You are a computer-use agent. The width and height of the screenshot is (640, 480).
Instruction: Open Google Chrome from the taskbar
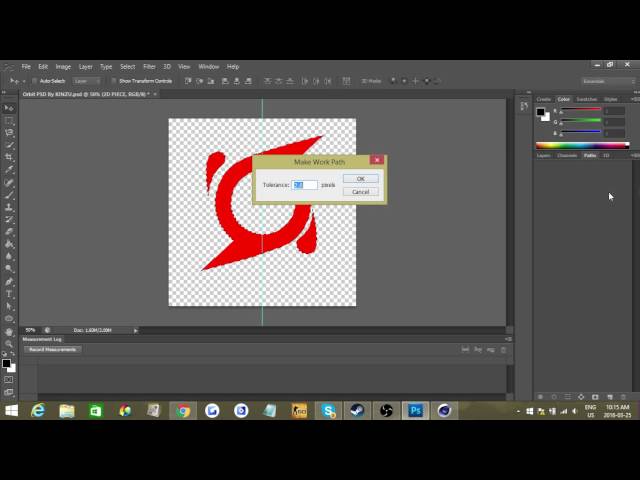point(183,410)
